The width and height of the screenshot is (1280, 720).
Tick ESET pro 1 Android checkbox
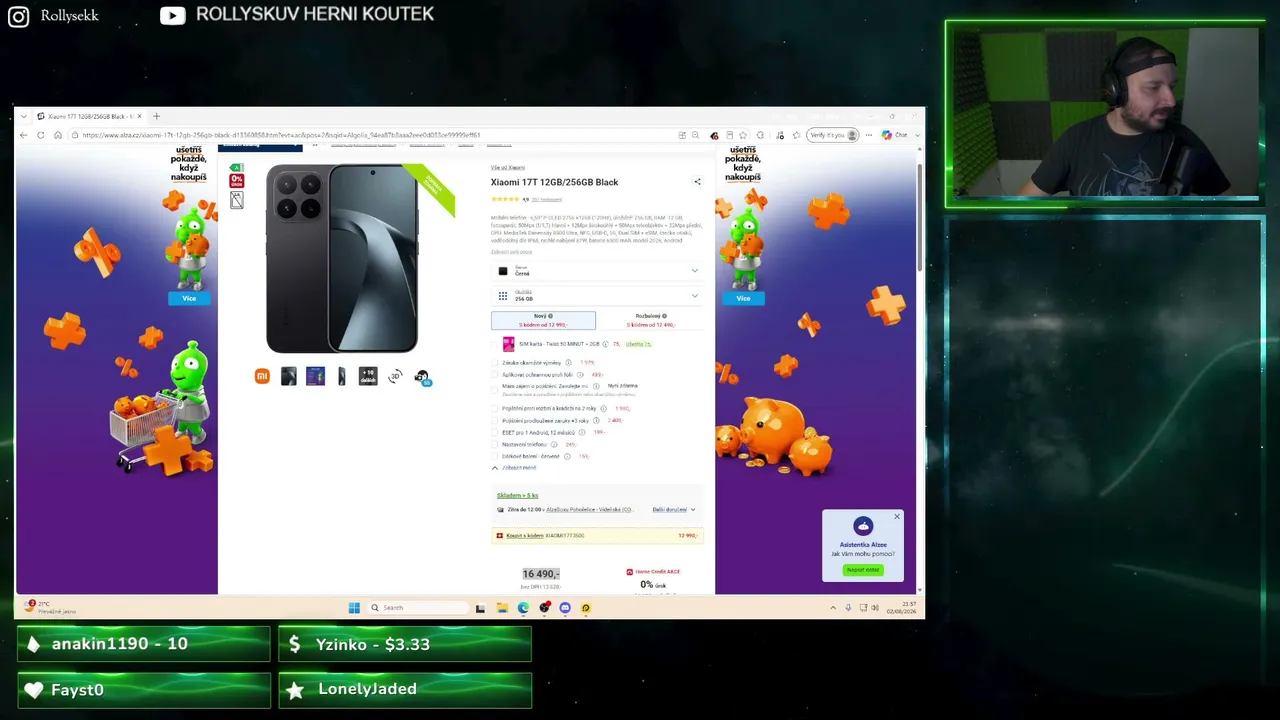(x=495, y=433)
